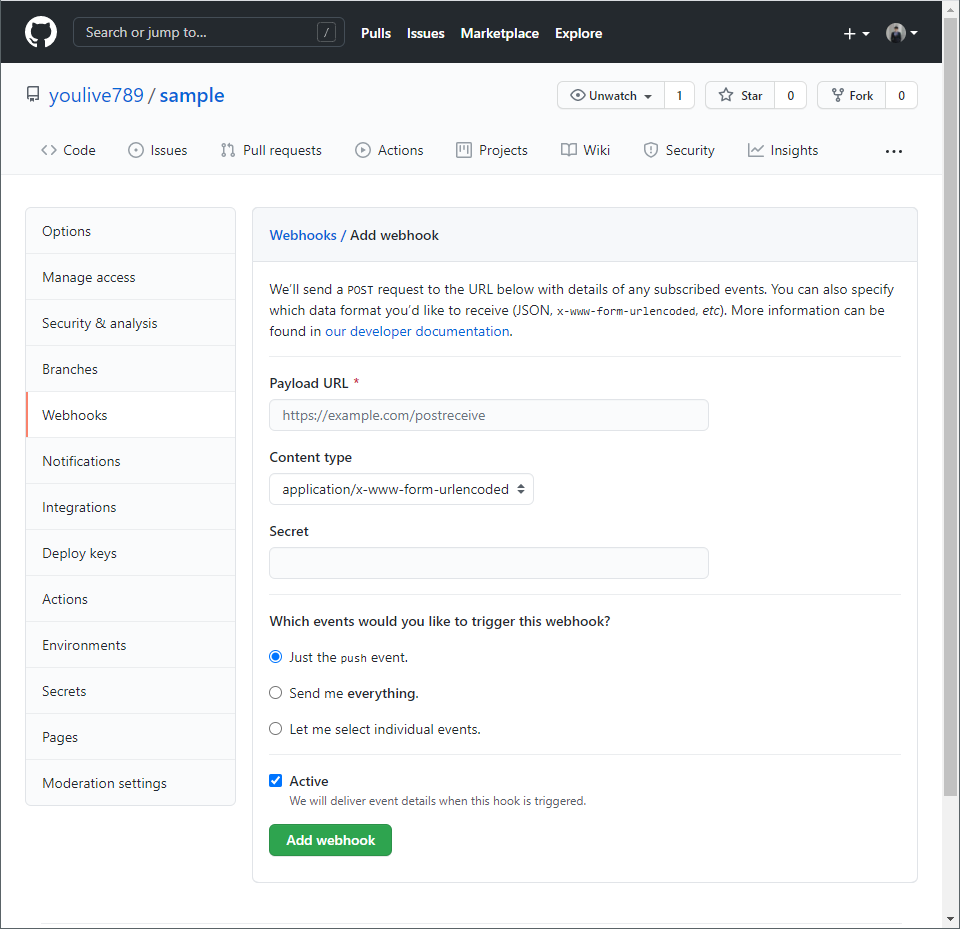Viewport: 960px width, 929px height.
Task: Select Moderation settings in sidebar
Action: tap(130, 783)
